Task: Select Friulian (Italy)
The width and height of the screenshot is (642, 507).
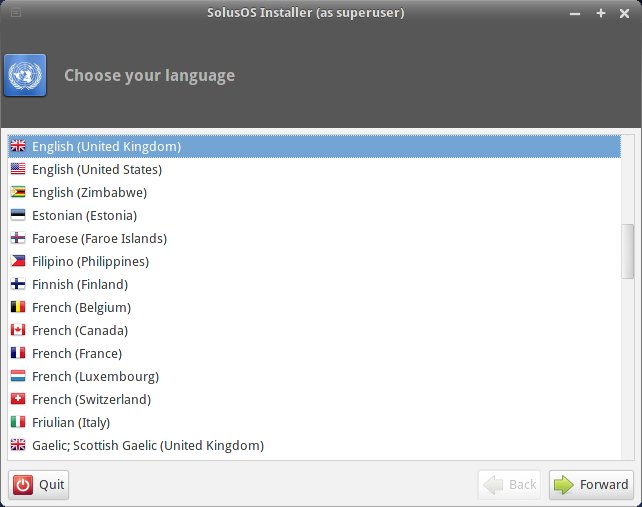Action: [x=314, y=422]
